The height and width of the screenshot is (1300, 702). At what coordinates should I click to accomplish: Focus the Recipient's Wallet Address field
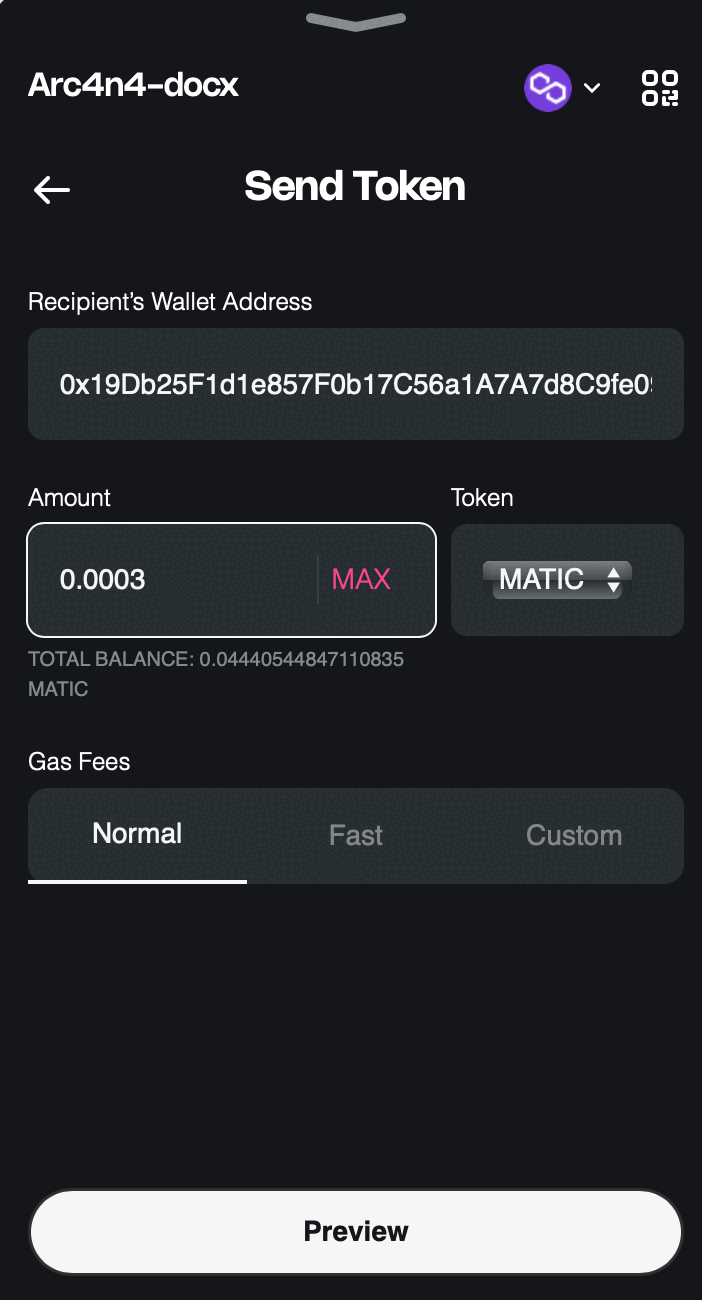356,384
